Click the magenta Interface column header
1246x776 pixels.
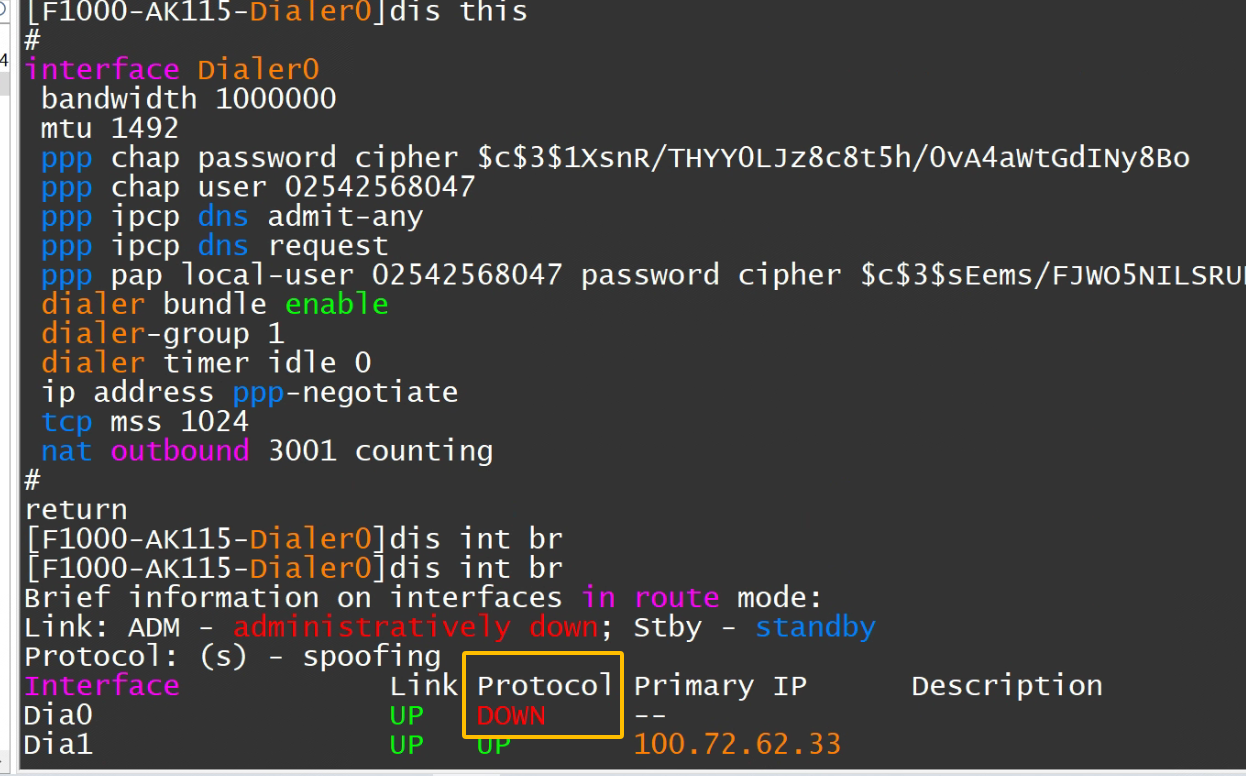(x=102, y=686)
